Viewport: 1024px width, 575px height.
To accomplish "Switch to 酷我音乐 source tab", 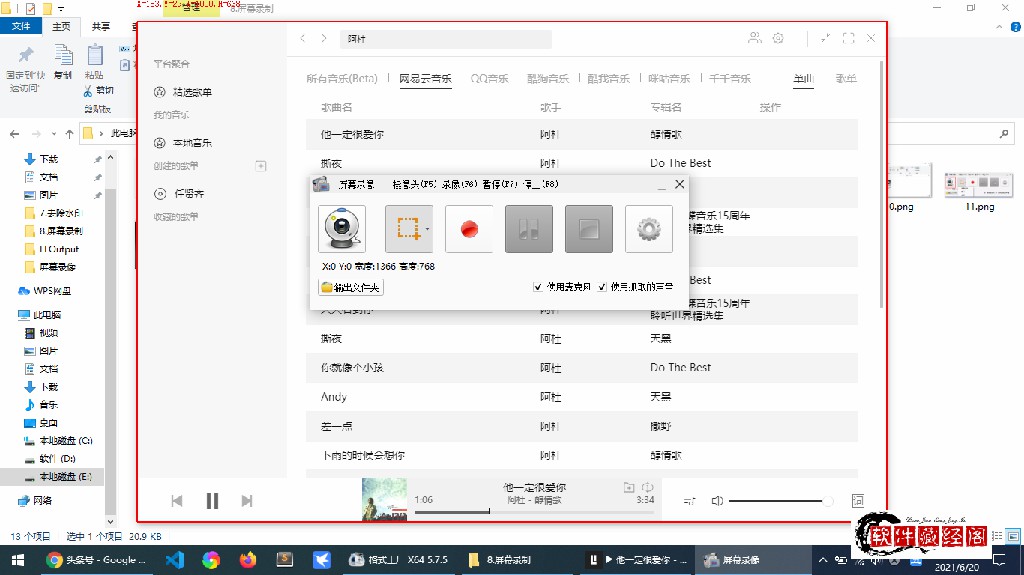I will coord(608,78).
